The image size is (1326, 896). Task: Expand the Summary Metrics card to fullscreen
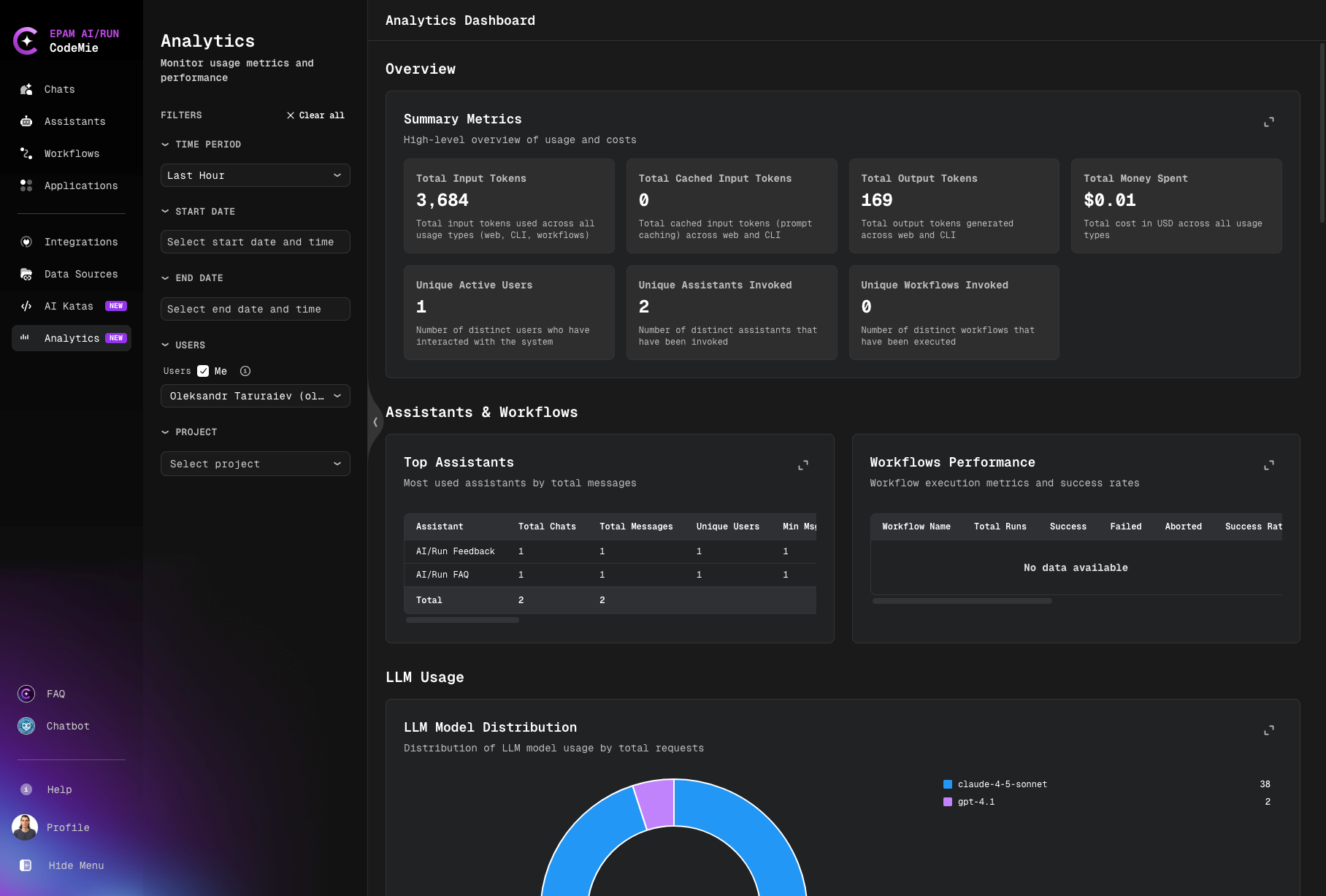pos(1269,122)
